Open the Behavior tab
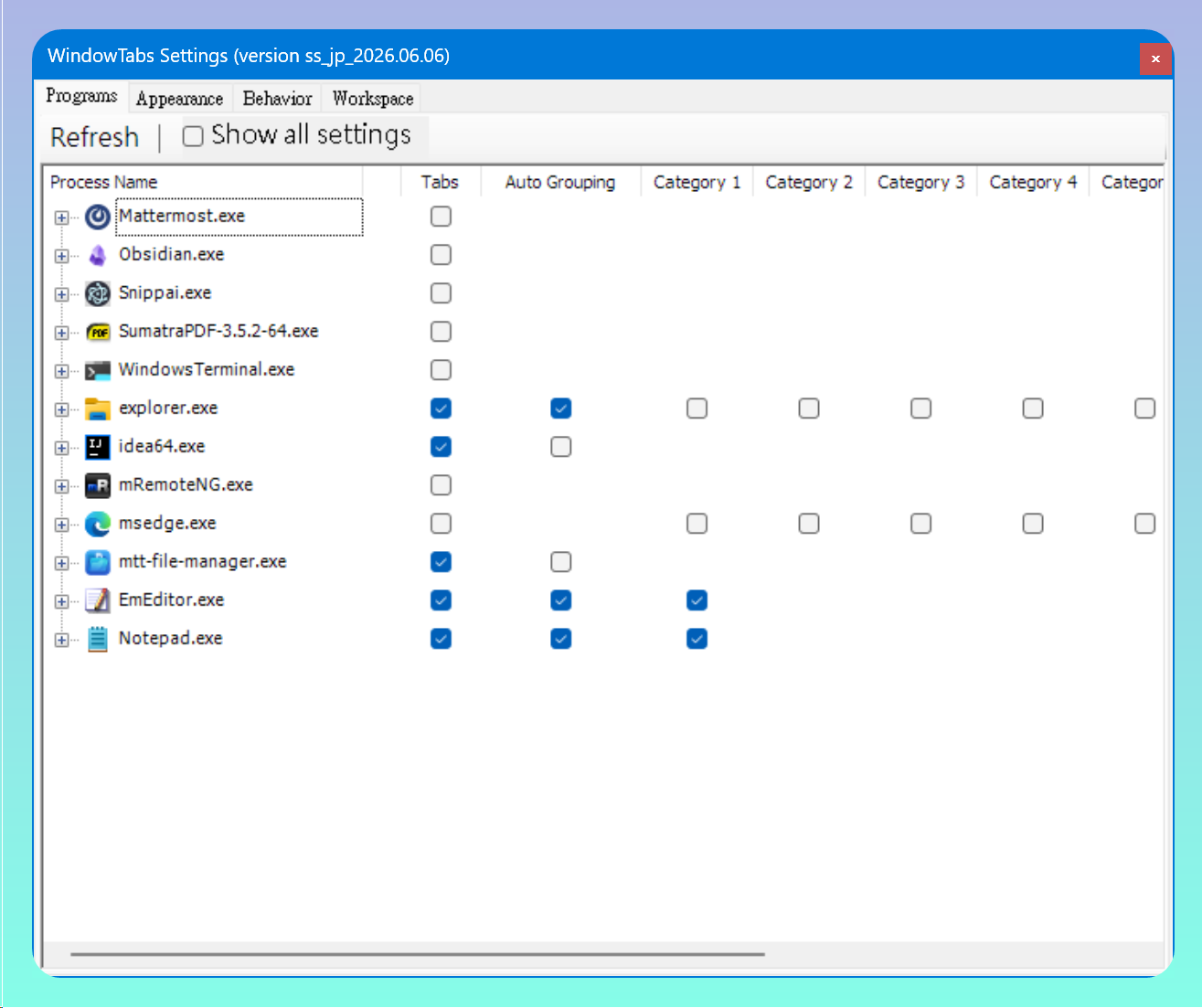Screen dimensions: 1202x1008 tap(278, 99)
